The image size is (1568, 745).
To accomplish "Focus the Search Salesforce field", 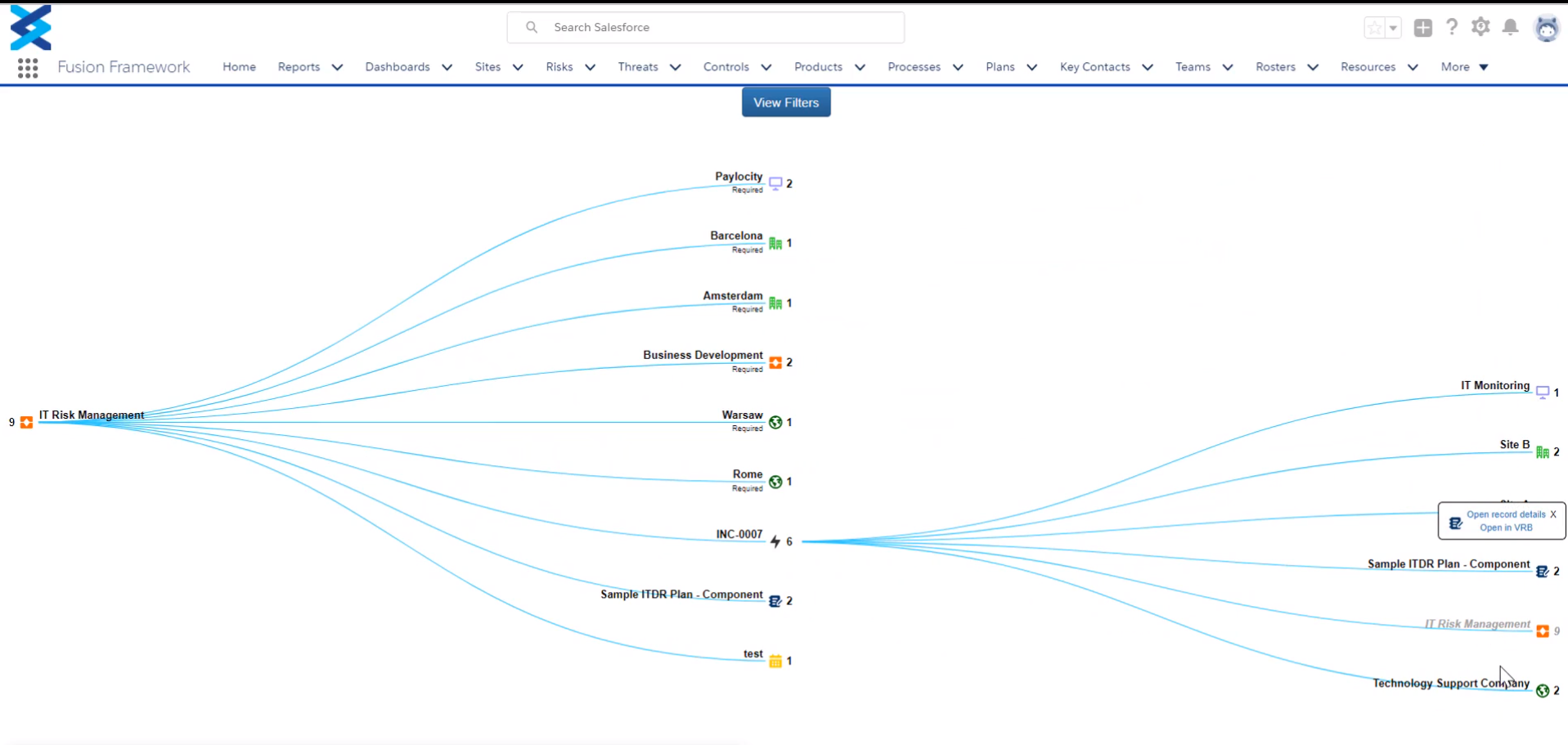I will tap(706, 27).
